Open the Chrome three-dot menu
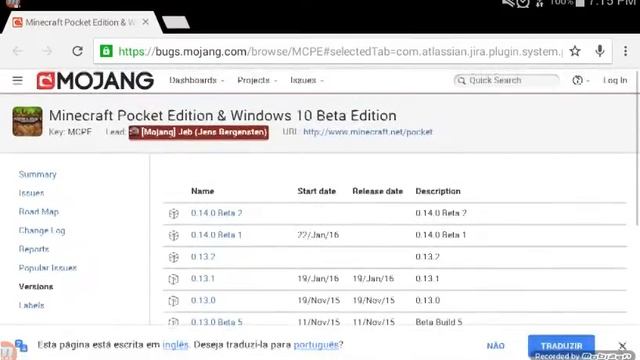This screenshot has width=640, height=360. (x=625, y=51)
